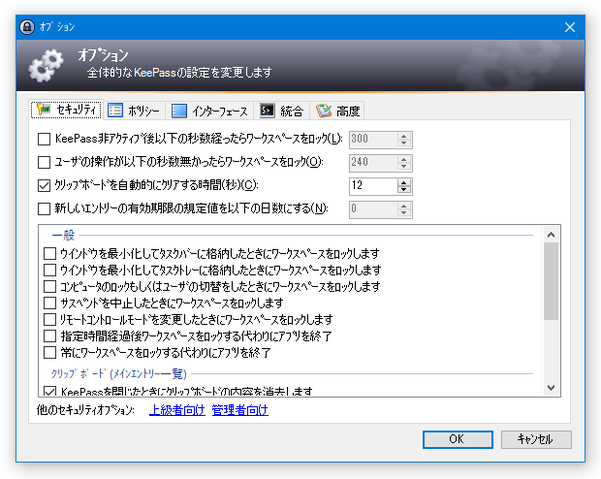601x479 pixels.
Task: Click the disabled expiry days field showing 0
Action: pyautogui.click(x=373, y=210)
